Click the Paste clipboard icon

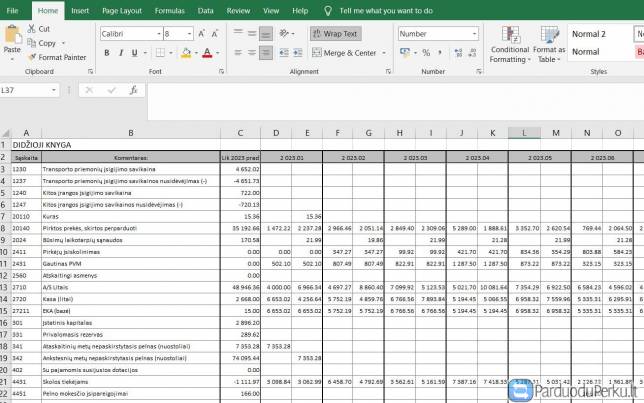[x=12, y=38]
